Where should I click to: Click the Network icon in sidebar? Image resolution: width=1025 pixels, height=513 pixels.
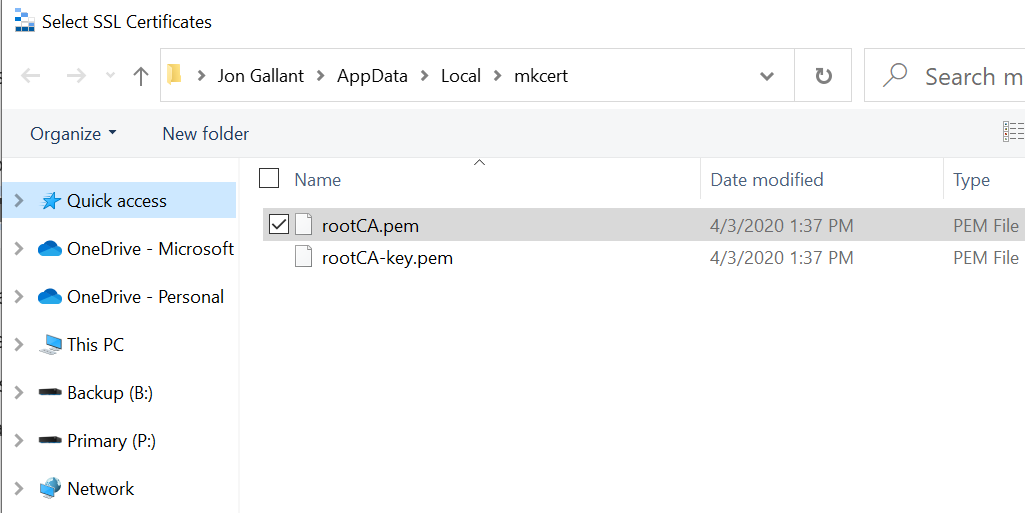[50, 489]
